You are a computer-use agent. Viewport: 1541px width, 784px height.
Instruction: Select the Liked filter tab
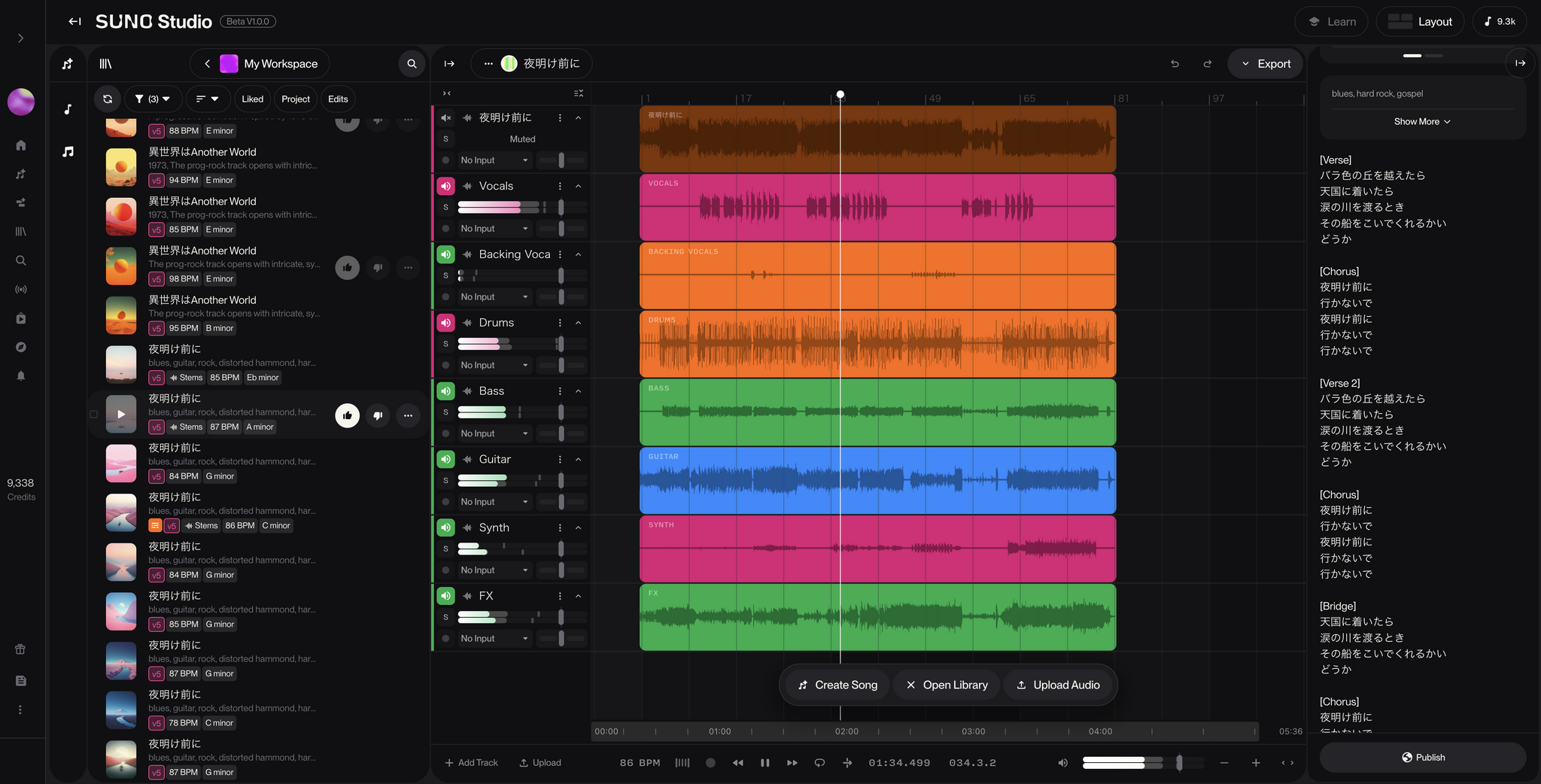[252, 99]
